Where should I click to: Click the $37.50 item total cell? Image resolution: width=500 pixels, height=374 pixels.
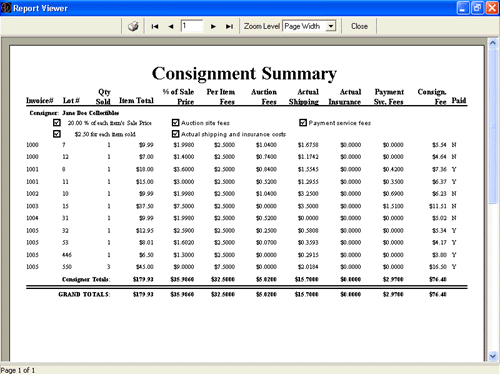145,206
